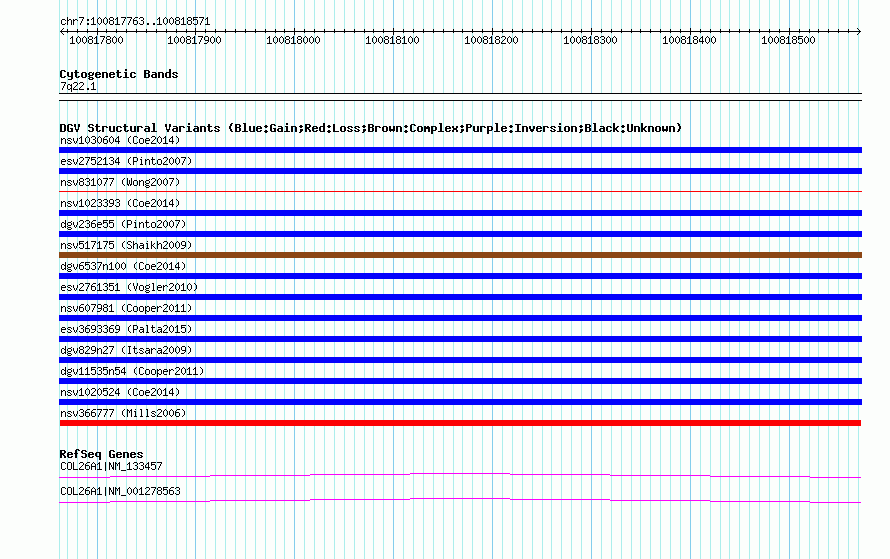Select the red nsv366777 (Mills2006) loss bar

pos(460,423)
